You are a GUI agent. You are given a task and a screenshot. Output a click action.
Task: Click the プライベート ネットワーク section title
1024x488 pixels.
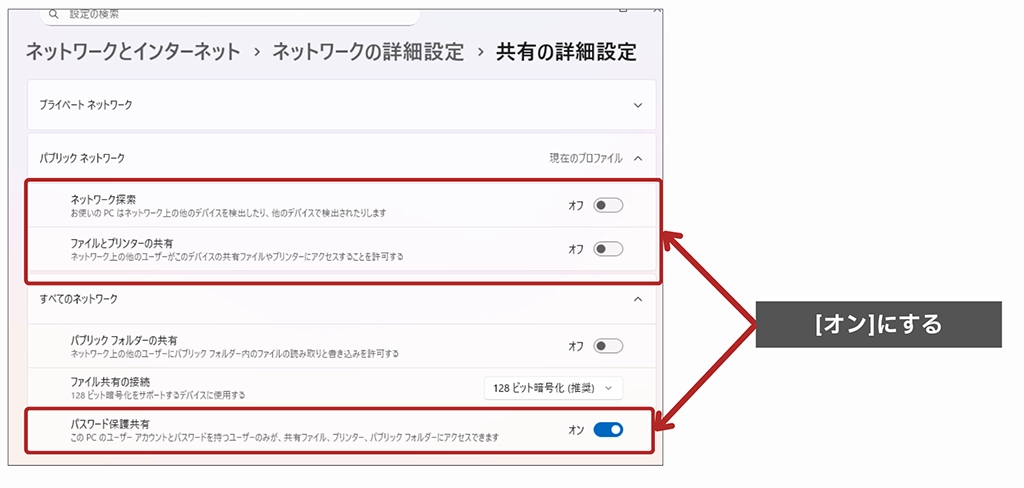click(86, 104)
